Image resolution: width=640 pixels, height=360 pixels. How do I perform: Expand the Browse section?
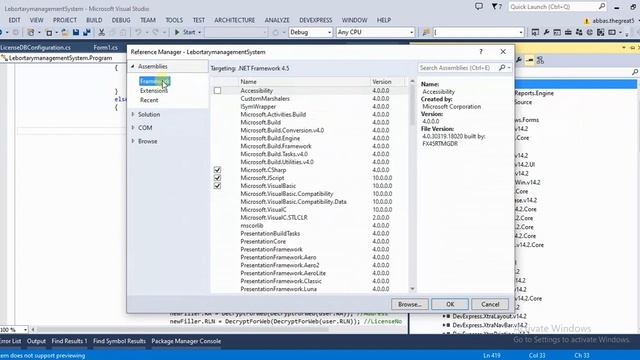pos(133,141)
